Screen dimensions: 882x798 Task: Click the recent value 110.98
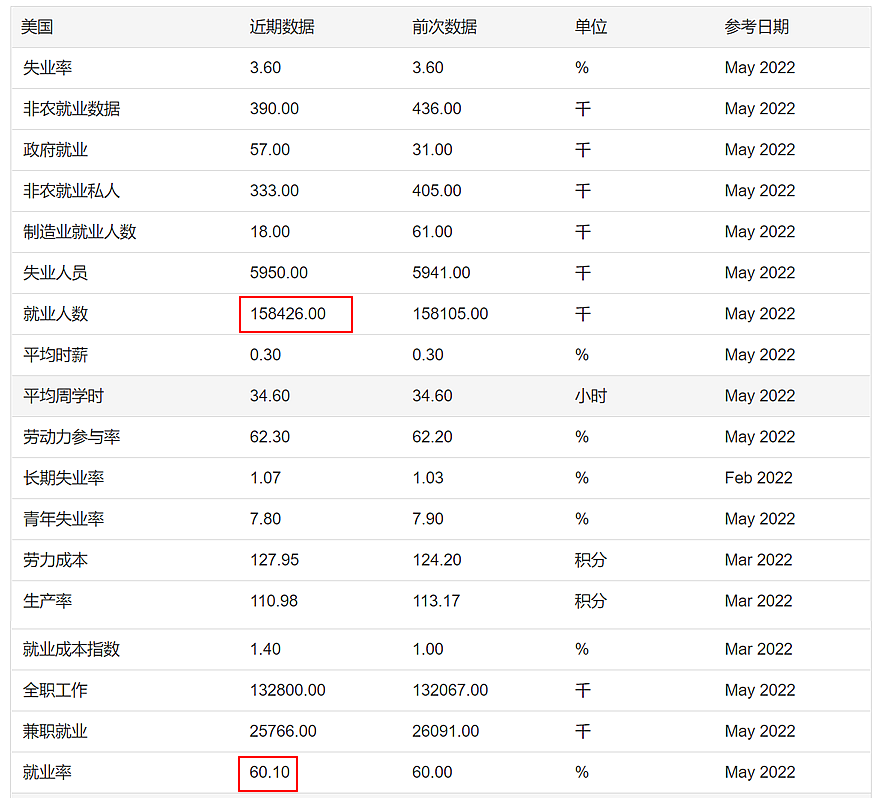274,601
